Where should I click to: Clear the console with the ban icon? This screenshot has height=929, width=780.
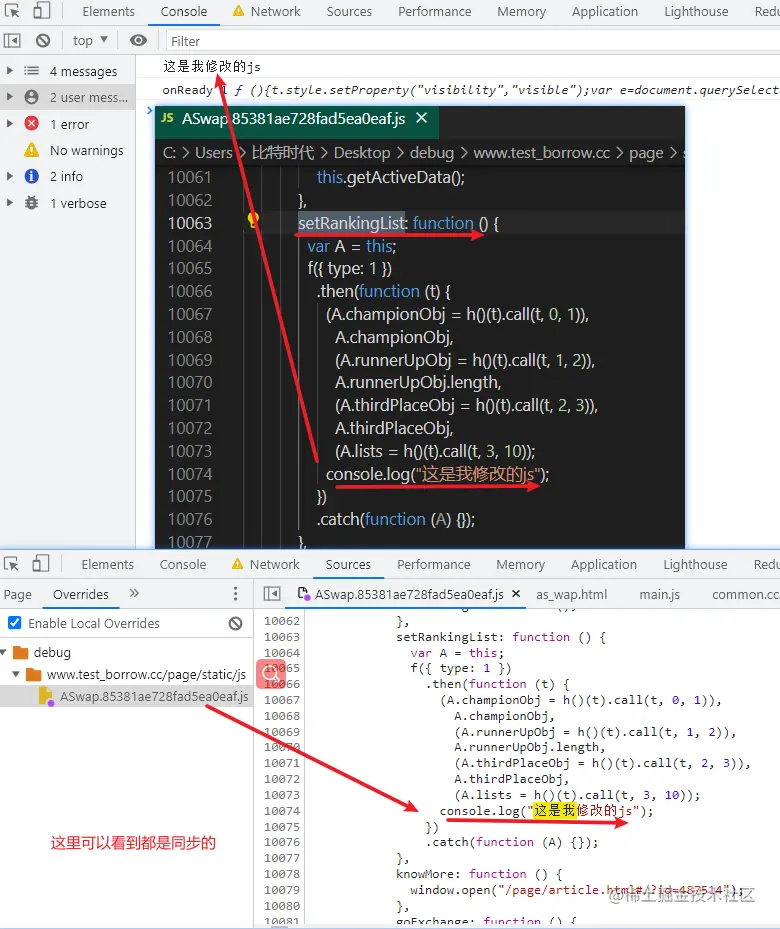(43, 40)
